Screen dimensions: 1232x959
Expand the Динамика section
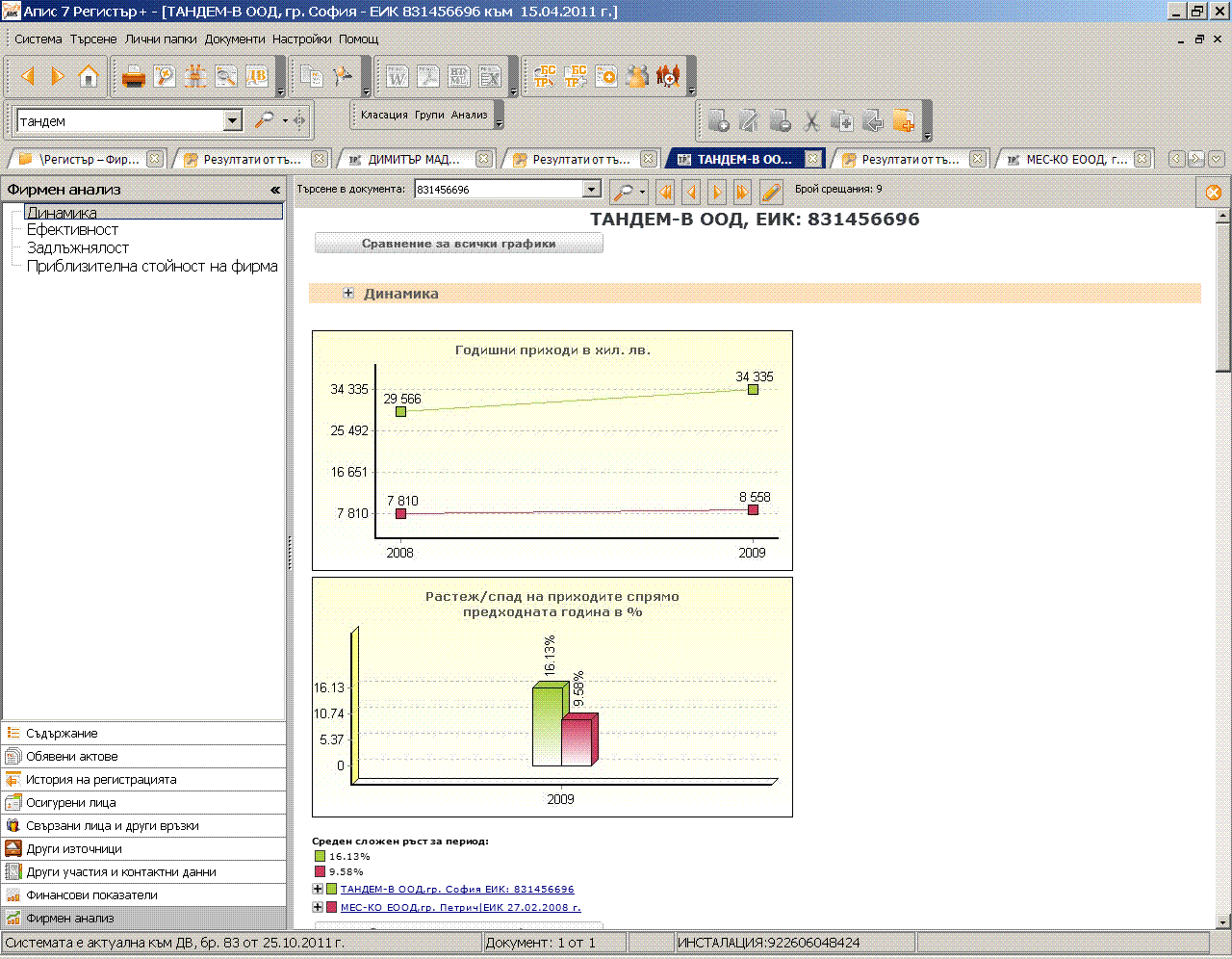point(348,293)
